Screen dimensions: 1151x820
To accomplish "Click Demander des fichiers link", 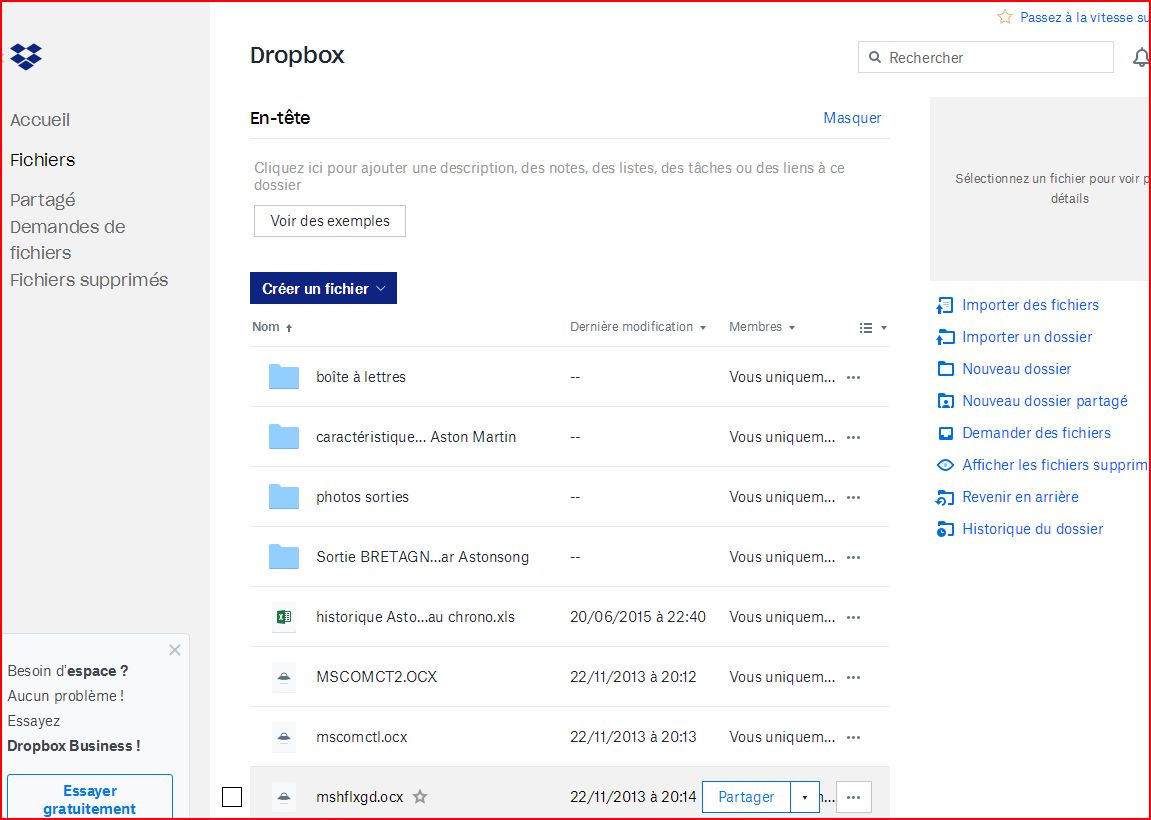I will click(x=1036, y=433).
